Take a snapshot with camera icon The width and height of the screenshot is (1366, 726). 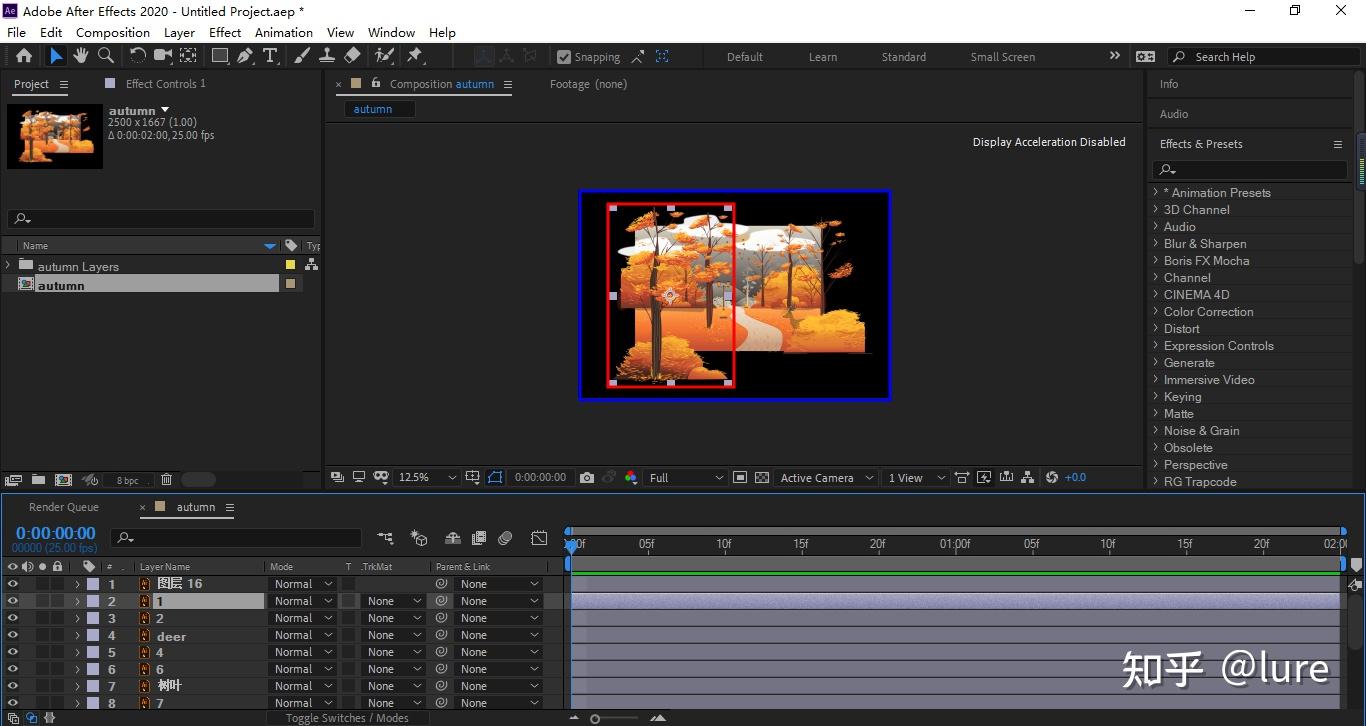click(x=587, y=478)
